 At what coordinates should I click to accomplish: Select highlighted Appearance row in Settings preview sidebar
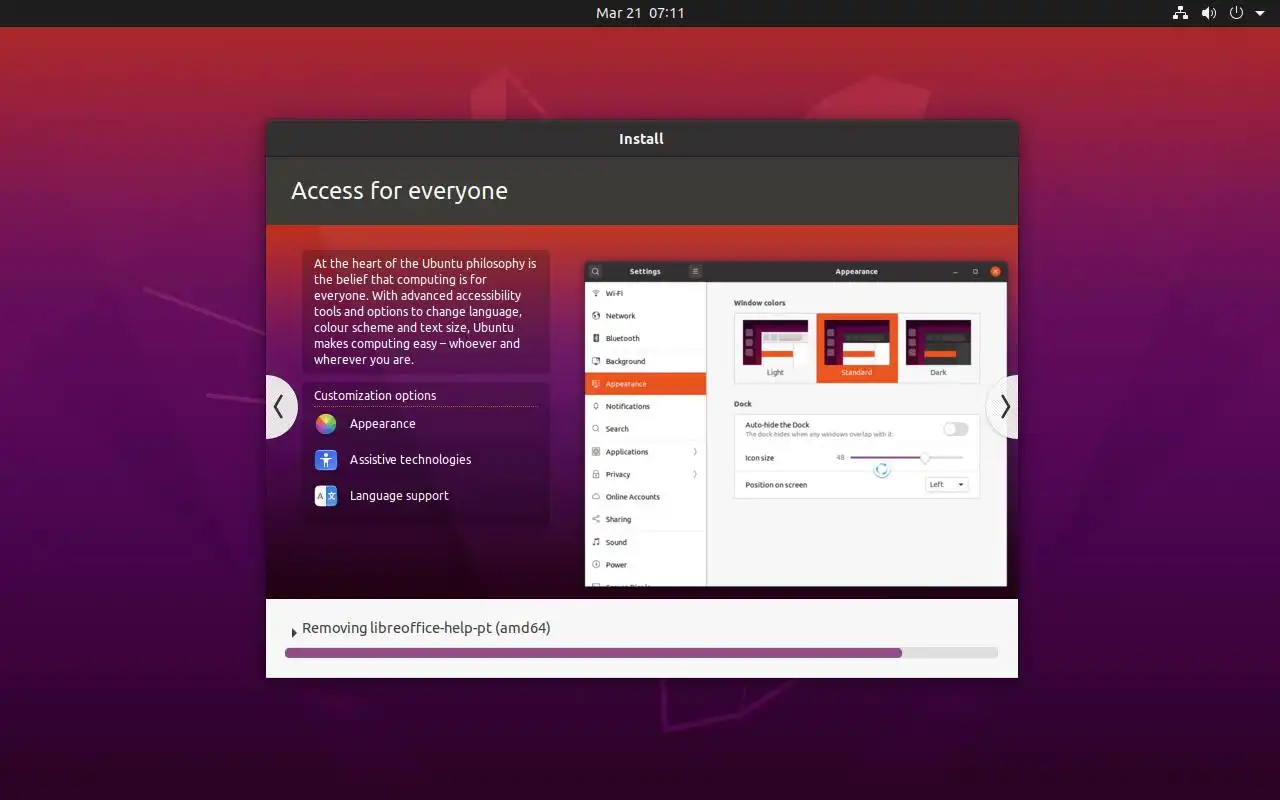pos(645,384)
